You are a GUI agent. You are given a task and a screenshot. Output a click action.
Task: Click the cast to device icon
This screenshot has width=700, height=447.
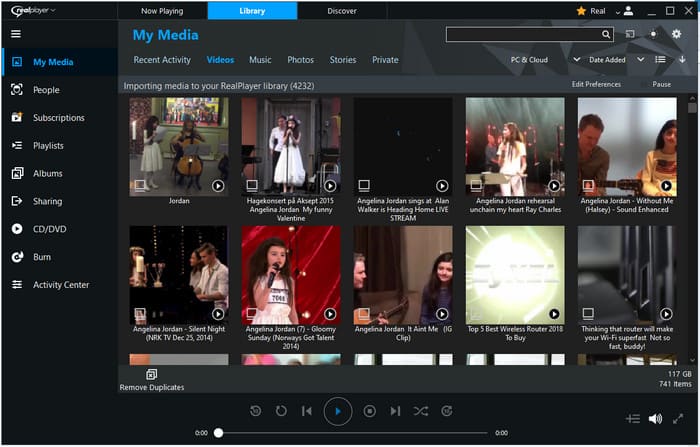tap(629, 34)
